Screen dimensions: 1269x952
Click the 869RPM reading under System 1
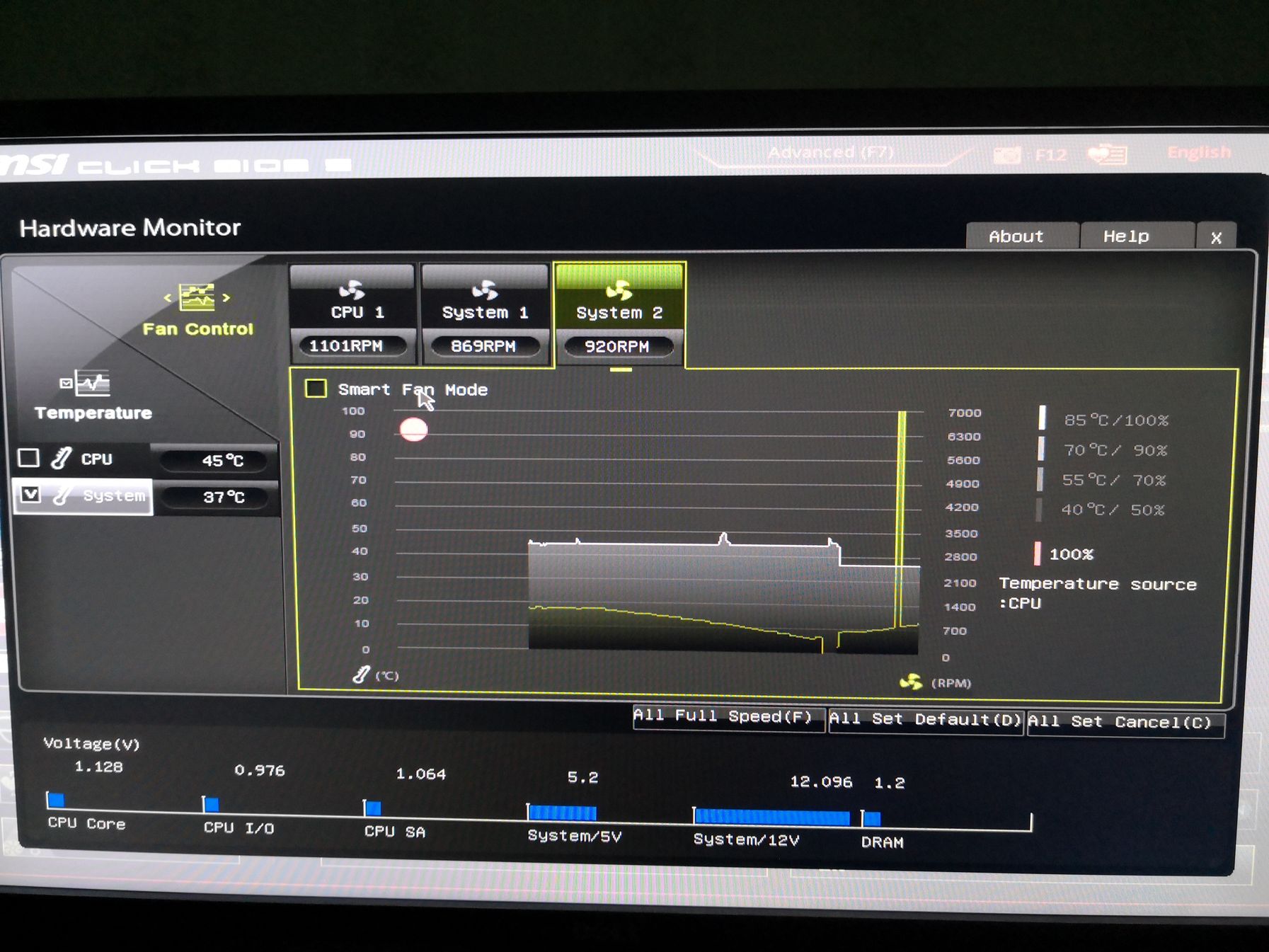point(485,346)
